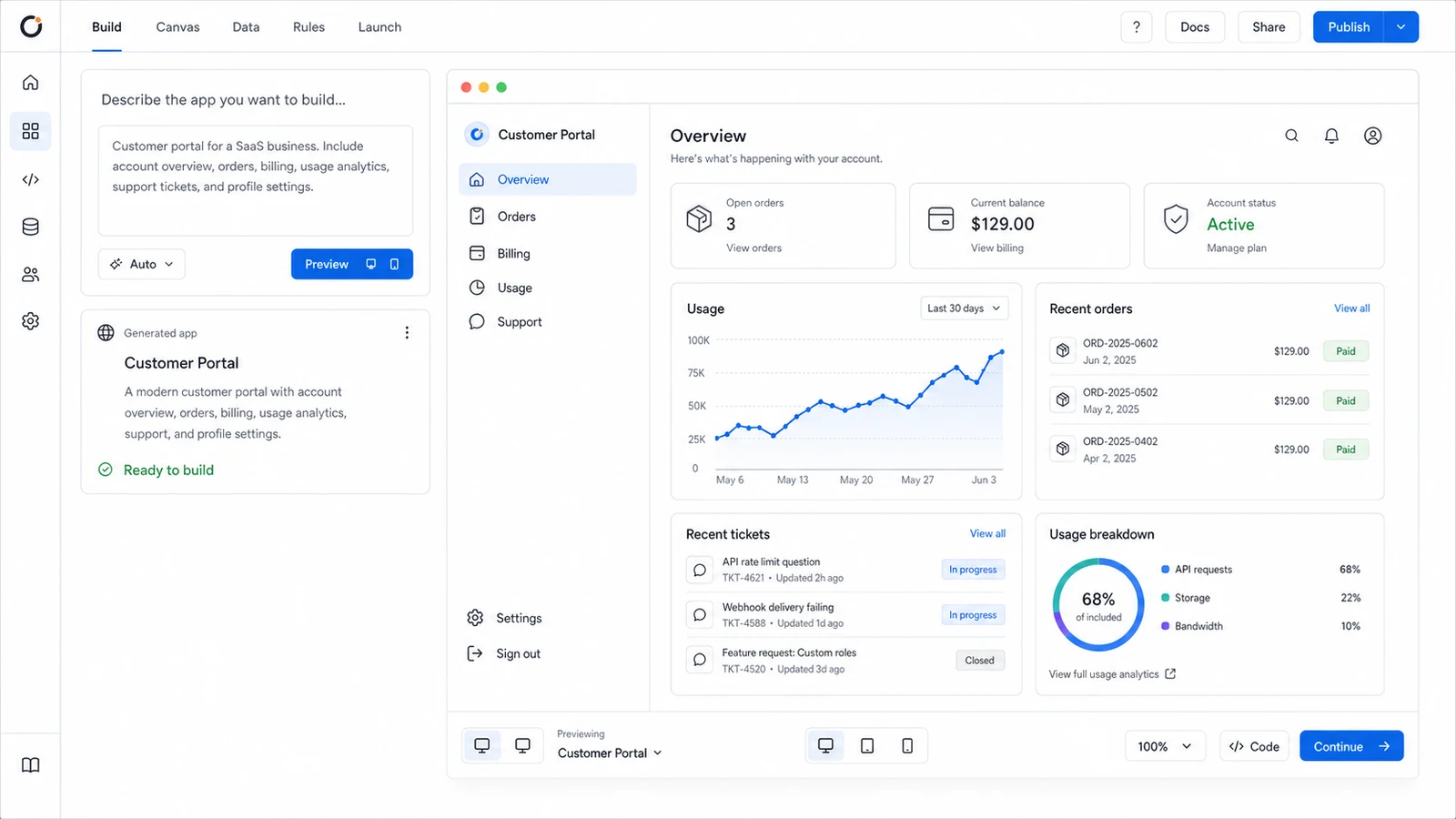Screen dimensions: 1456x819
Task: Click the 68% usage donut chart
Action: coord(1098,605)
